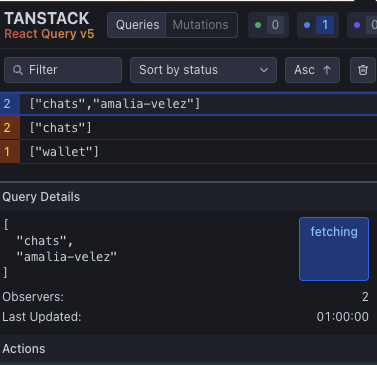Viewport: 377px width, 365px height.
Task: Toggle the fresh queries filter showing 0
Action: pos(268,25)
